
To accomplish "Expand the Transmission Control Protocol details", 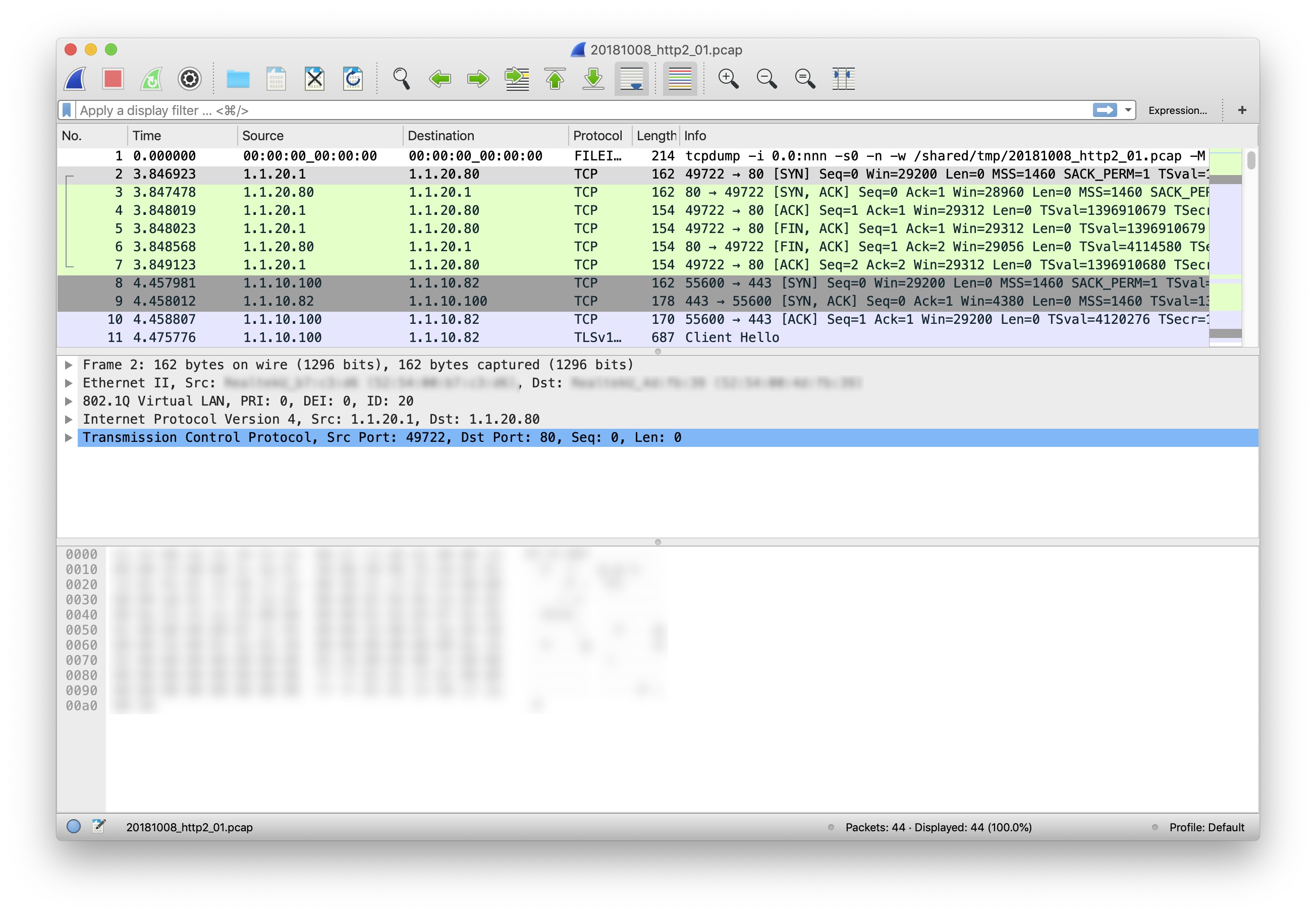I will pyautogui.click(x=68, y=437).
